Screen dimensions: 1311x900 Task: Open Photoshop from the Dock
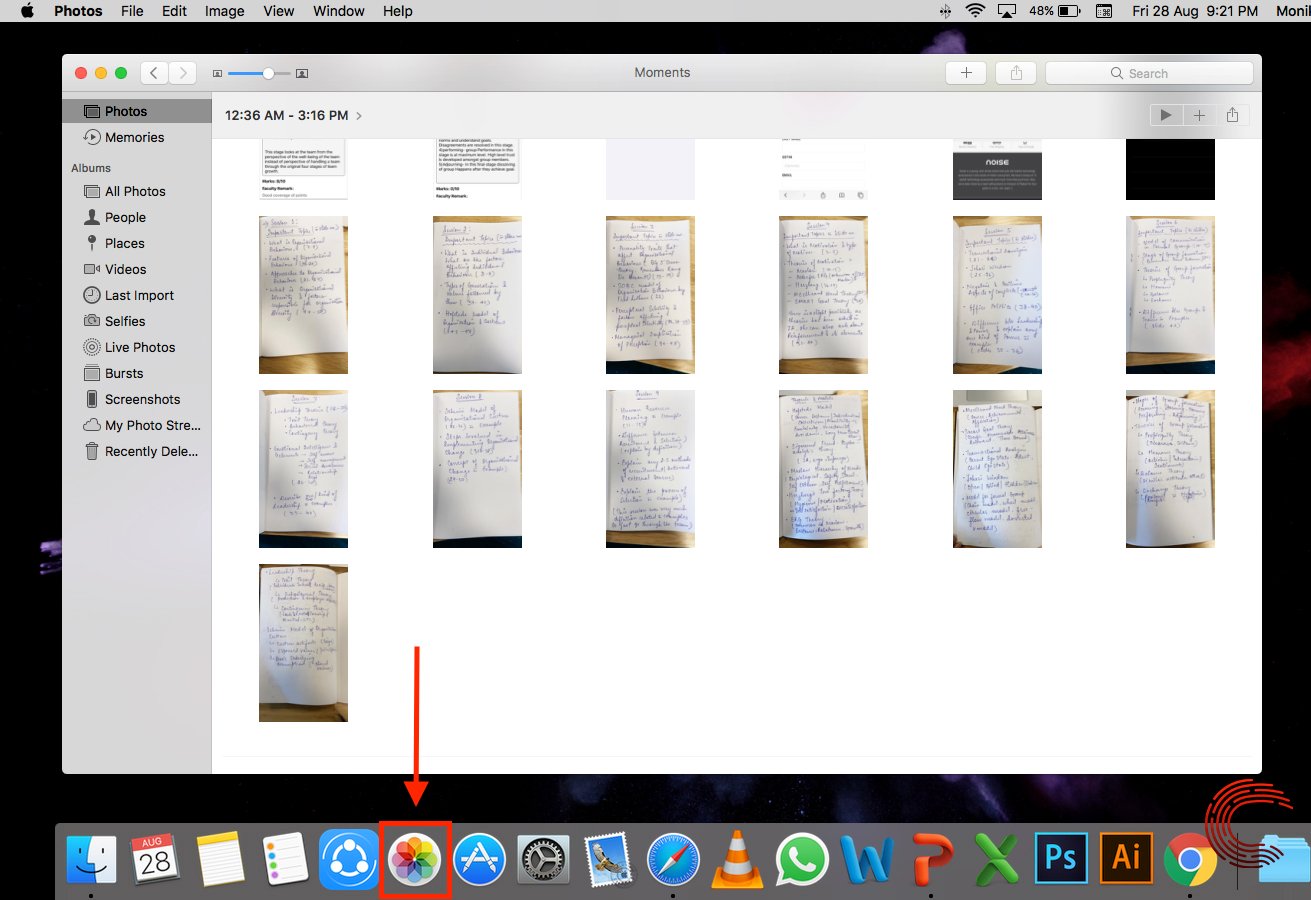[1061, 860]
